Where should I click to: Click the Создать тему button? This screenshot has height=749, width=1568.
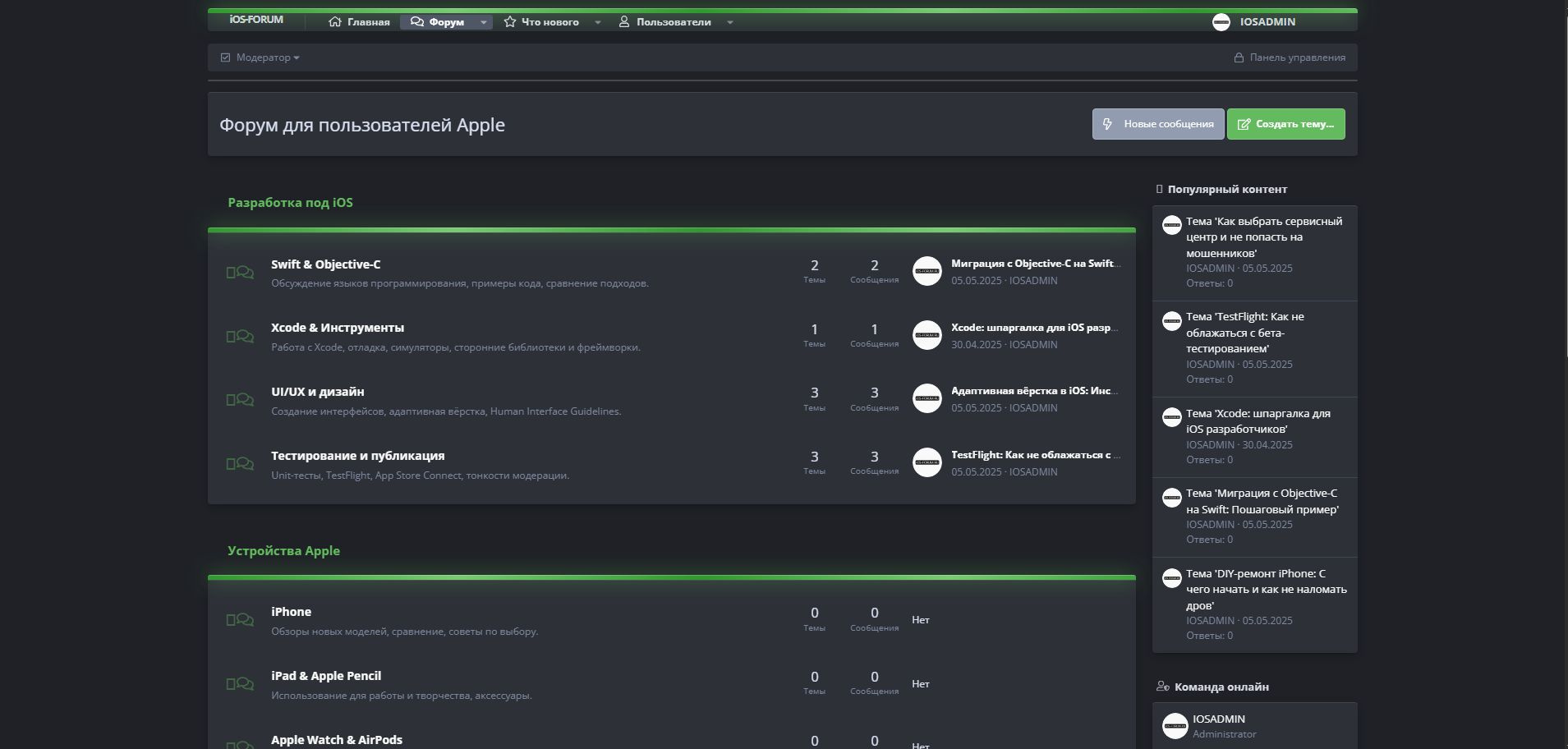tap(1286, 124)
